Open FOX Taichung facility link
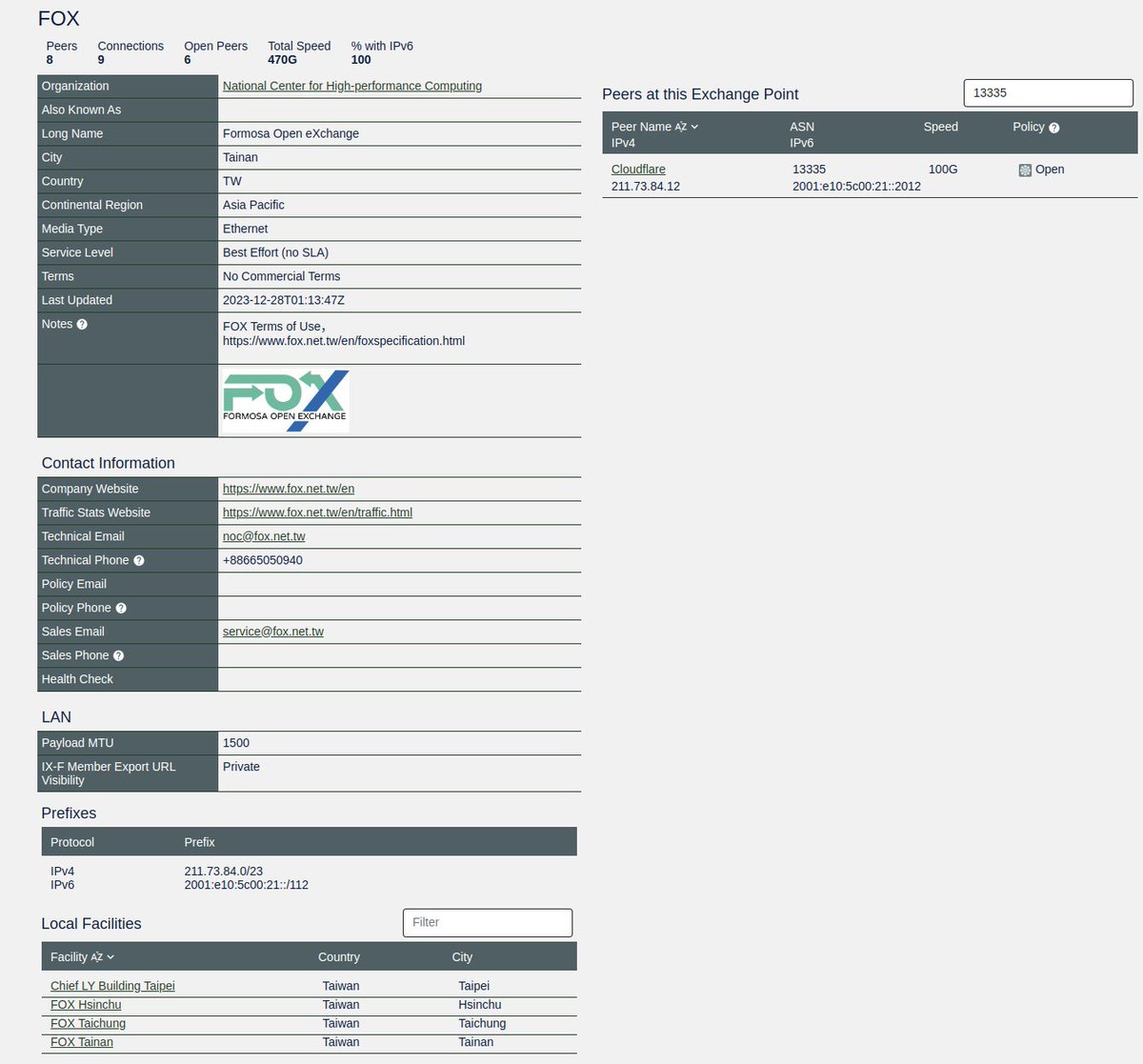The height and width of the screenshot is (1064, 1143). tap(88, 1024)
